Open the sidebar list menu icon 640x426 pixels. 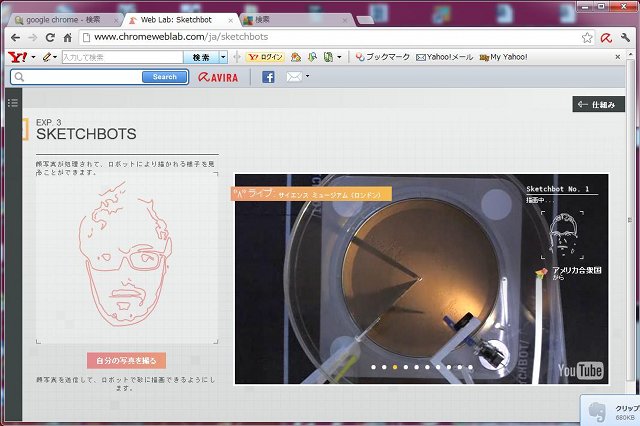click(x=13, y=102)
